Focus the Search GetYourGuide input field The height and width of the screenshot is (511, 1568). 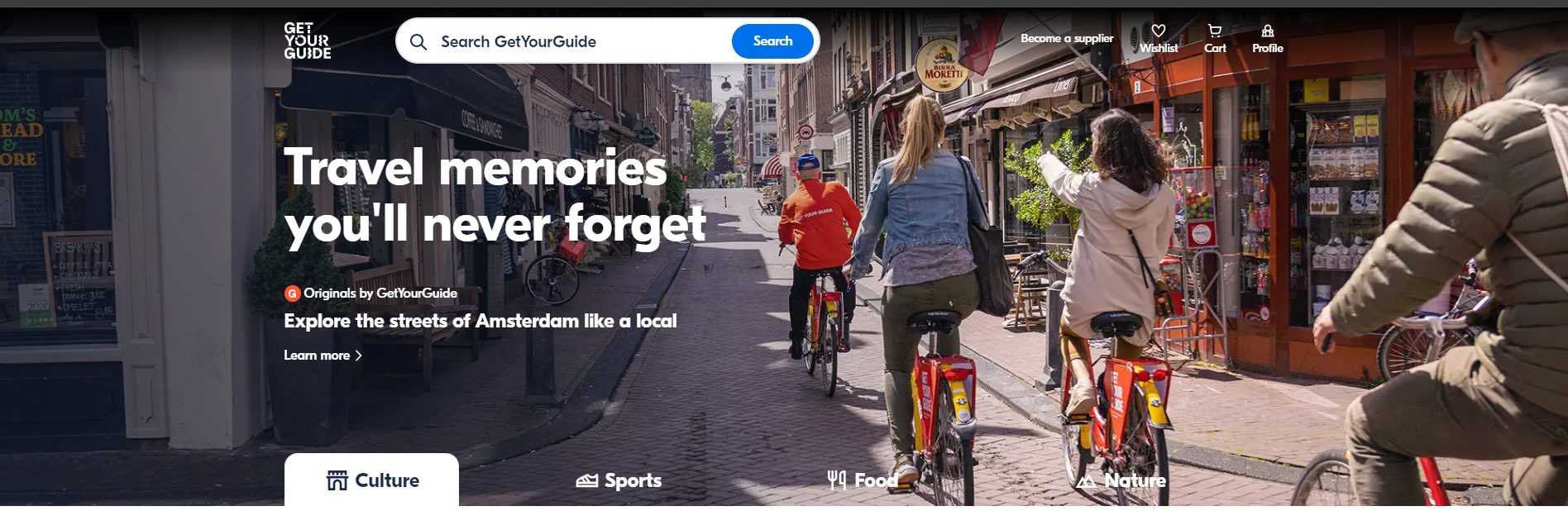(579, 41)
